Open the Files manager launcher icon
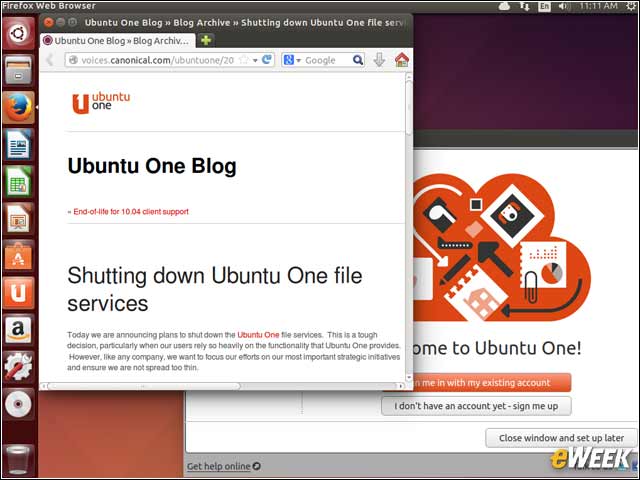The height and width of the screenshot is (480, 640). pos(18,70)
